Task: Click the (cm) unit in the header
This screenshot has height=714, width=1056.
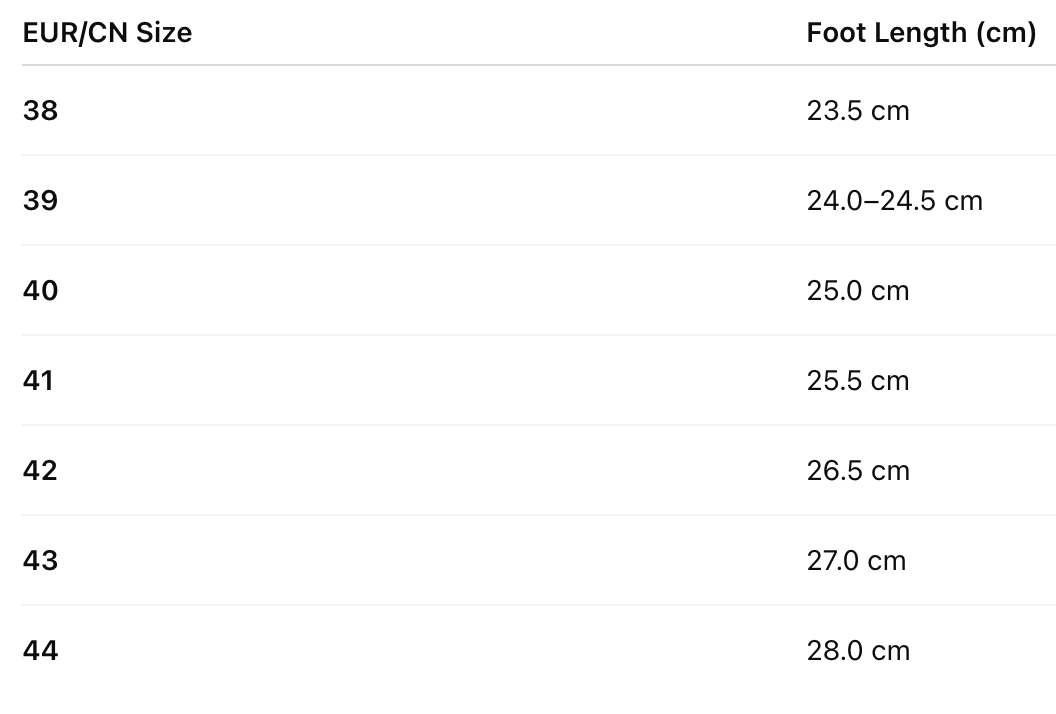Action: pos(1004,33)
